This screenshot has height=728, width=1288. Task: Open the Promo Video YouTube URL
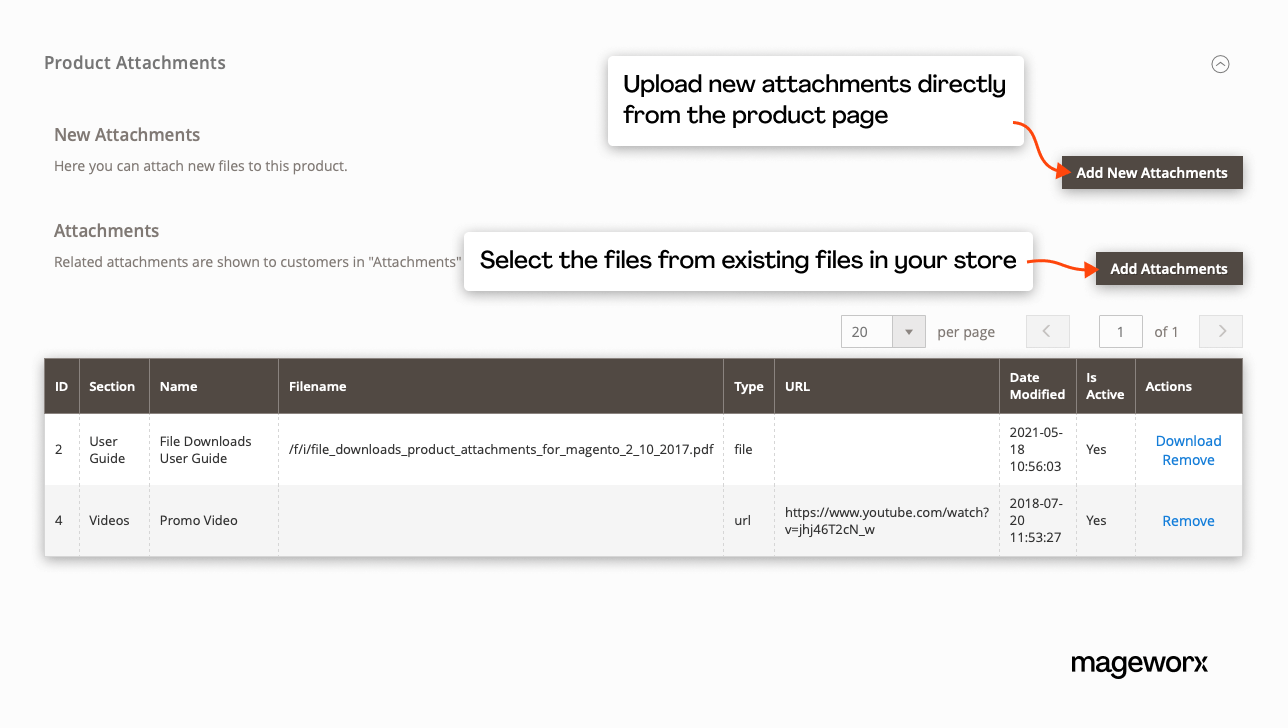point(884,520)
